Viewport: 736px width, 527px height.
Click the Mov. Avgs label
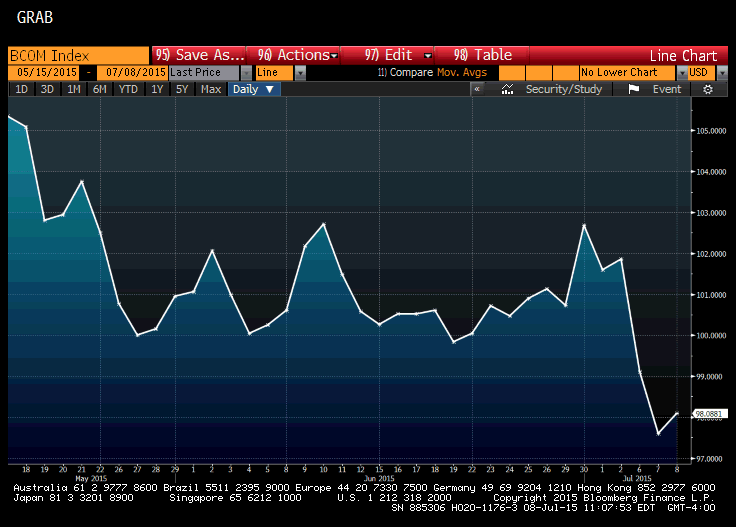[x=462, y=72]
